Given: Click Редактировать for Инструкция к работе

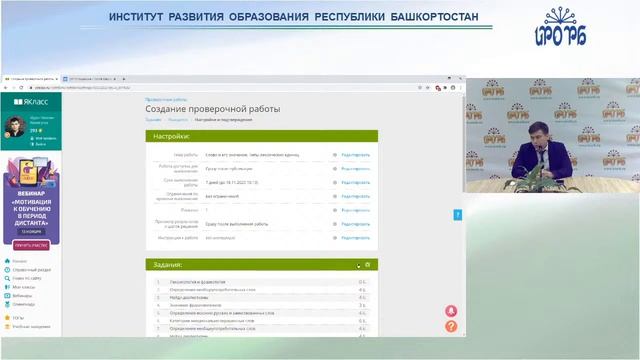Looking at the screenshot, I should (x=356, y=238).
